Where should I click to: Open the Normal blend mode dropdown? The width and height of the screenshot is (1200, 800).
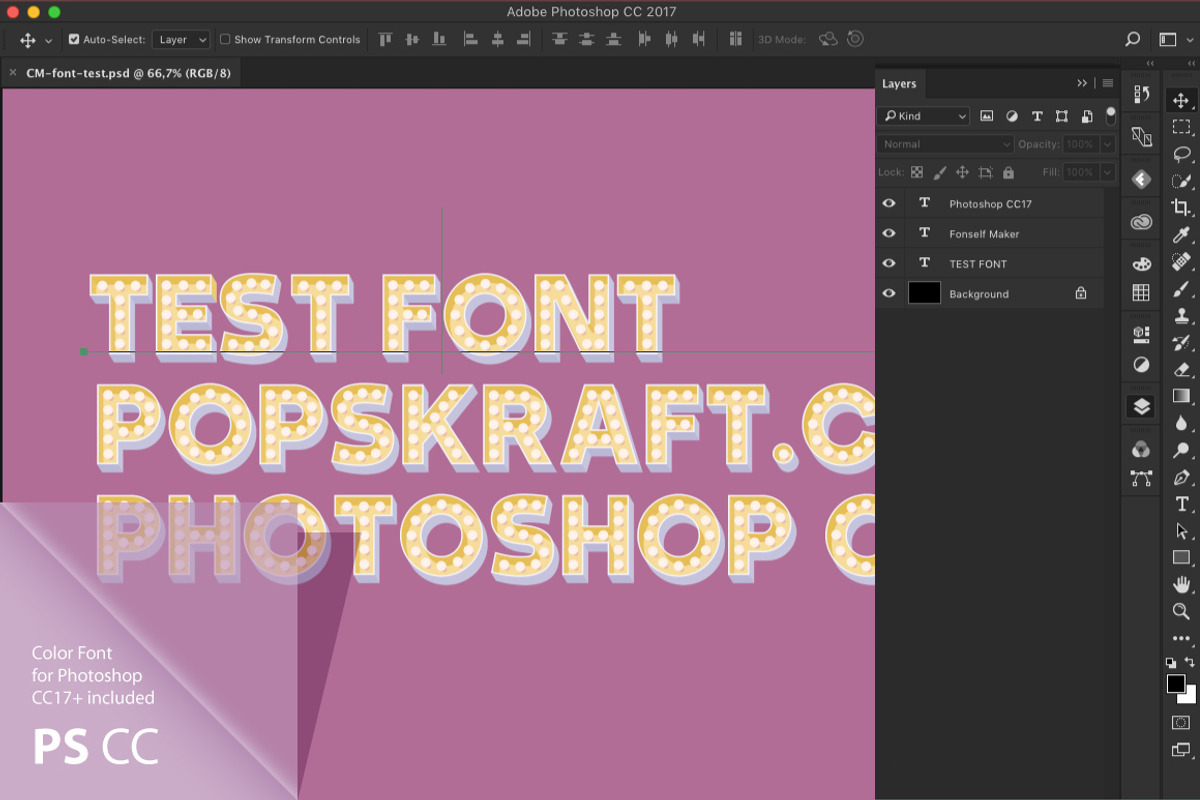pyautogui.click(x=946, y=144)
